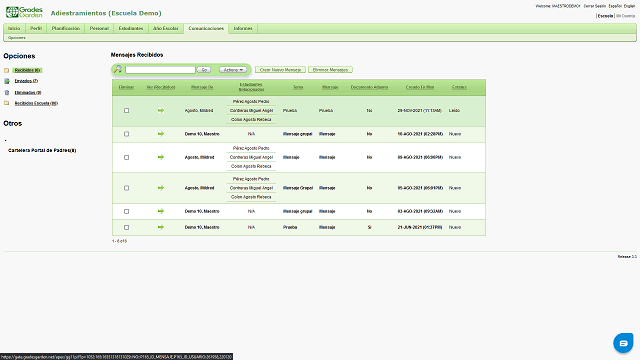Click the Opciones submenu item
The image size is (640, 360).
pyautogui.click(x=17, y=38)
